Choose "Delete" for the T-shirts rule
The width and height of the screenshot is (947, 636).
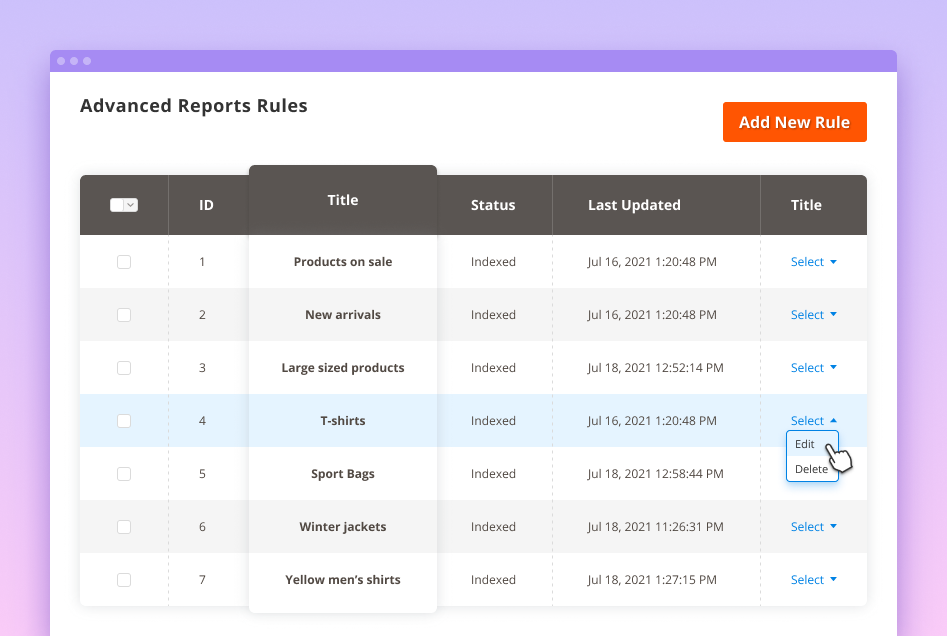pyautogui.click(x=810, y=468)
